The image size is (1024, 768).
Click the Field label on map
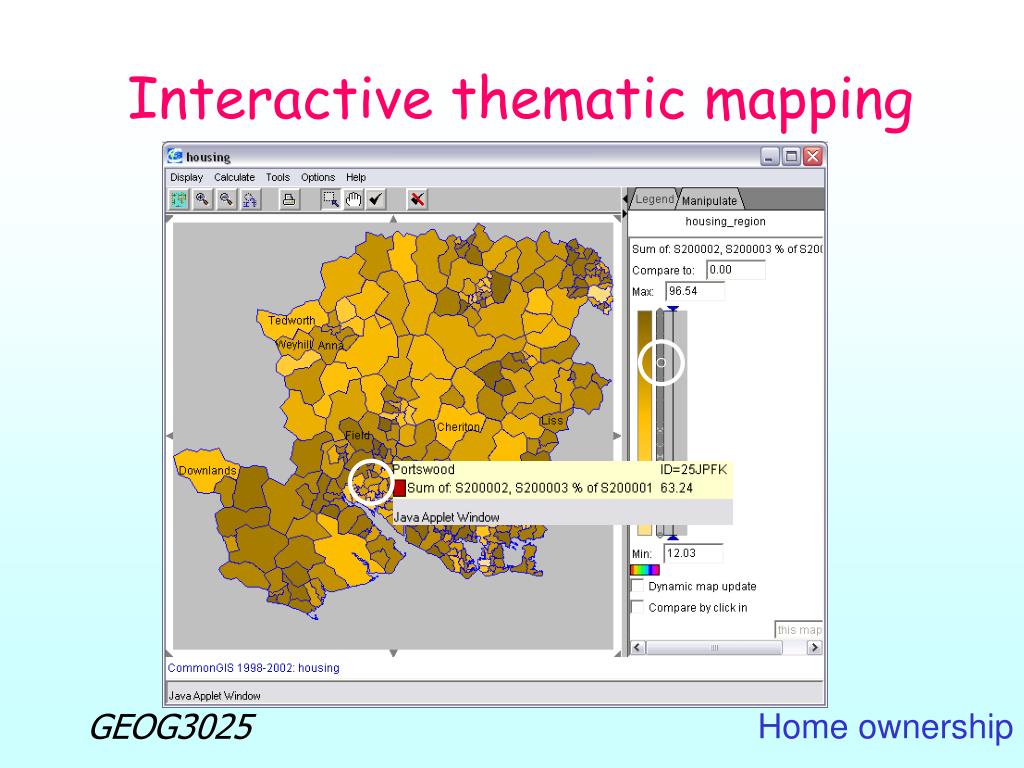[357, 435]
